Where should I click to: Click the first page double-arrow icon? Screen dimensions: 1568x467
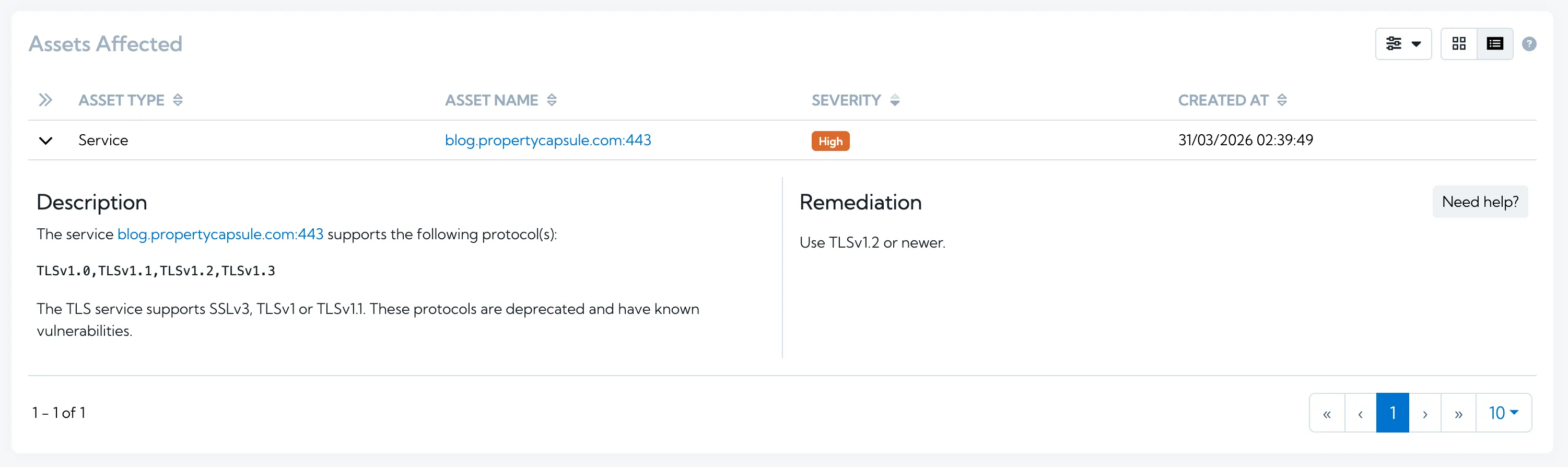click(x=1328, y=412)
